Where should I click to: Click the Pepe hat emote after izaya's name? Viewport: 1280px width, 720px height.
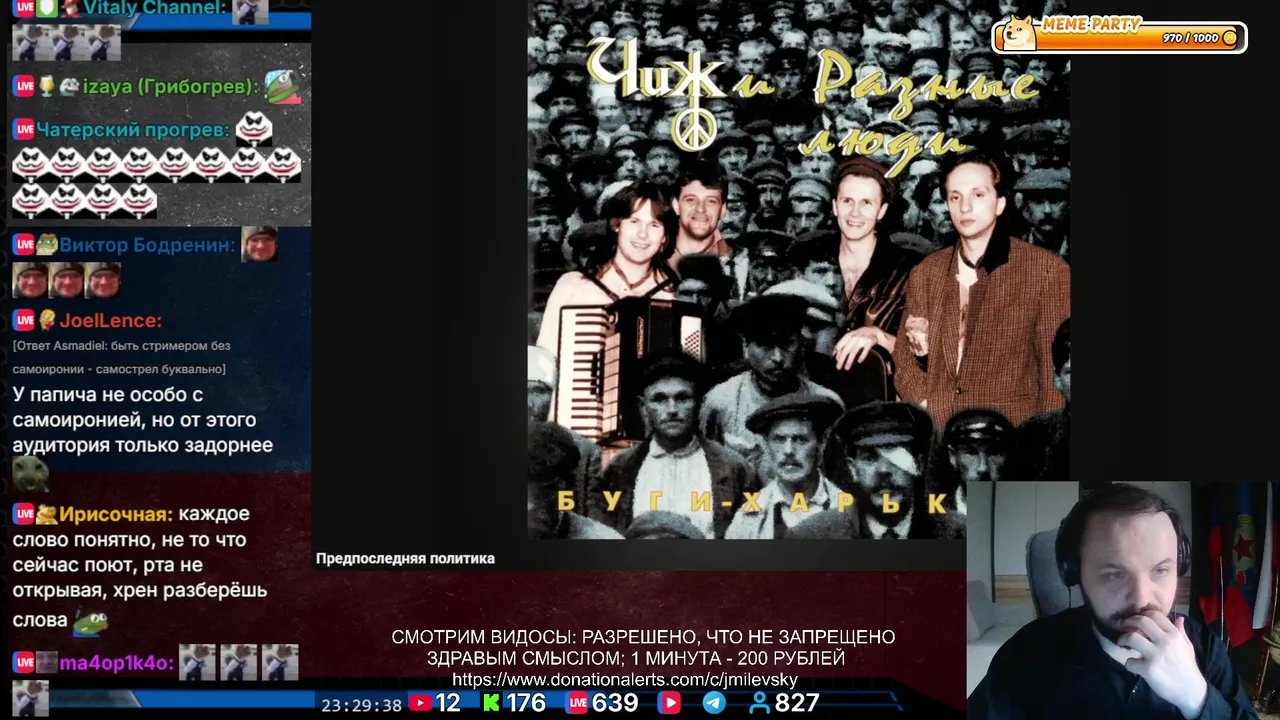click(281, 86)
